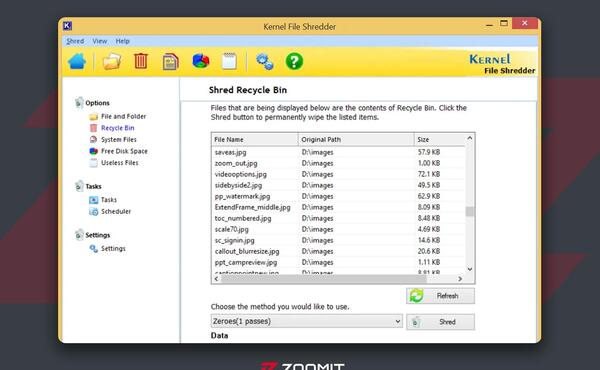Select sidebyside2.jpg row
The width and height of the screenshot is (600, 370).
[x=339, y=185]
